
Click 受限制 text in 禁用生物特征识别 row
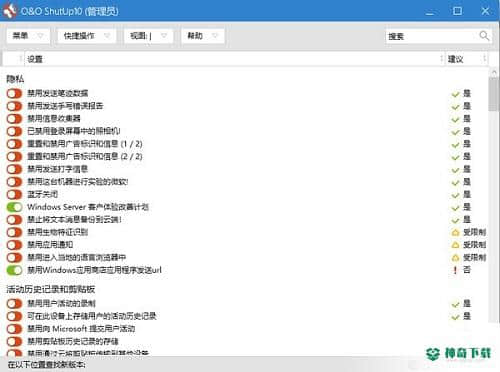(475, 232)
